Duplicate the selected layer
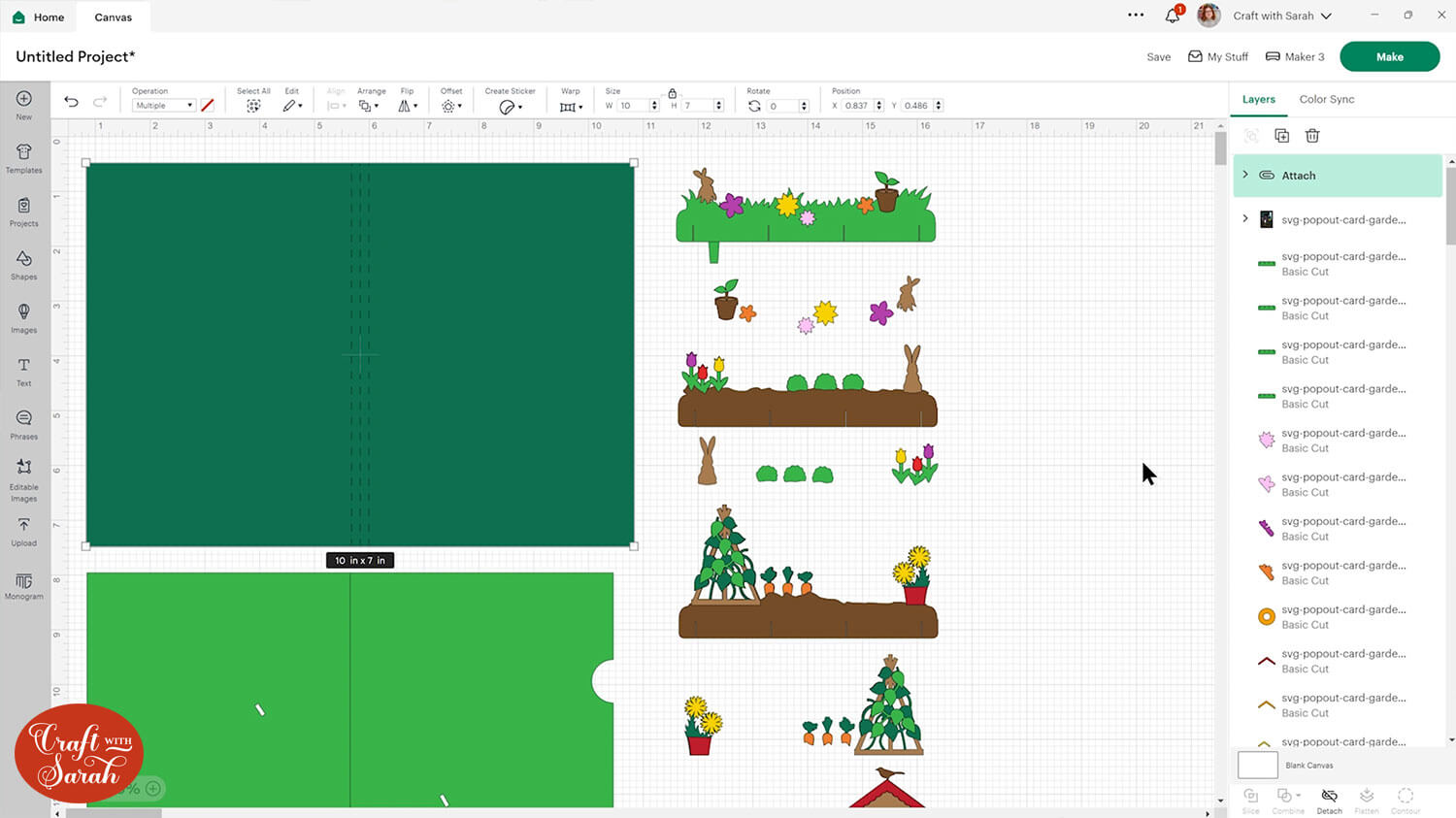This screenshot has width=1456, height=818. pos(1281,136)
